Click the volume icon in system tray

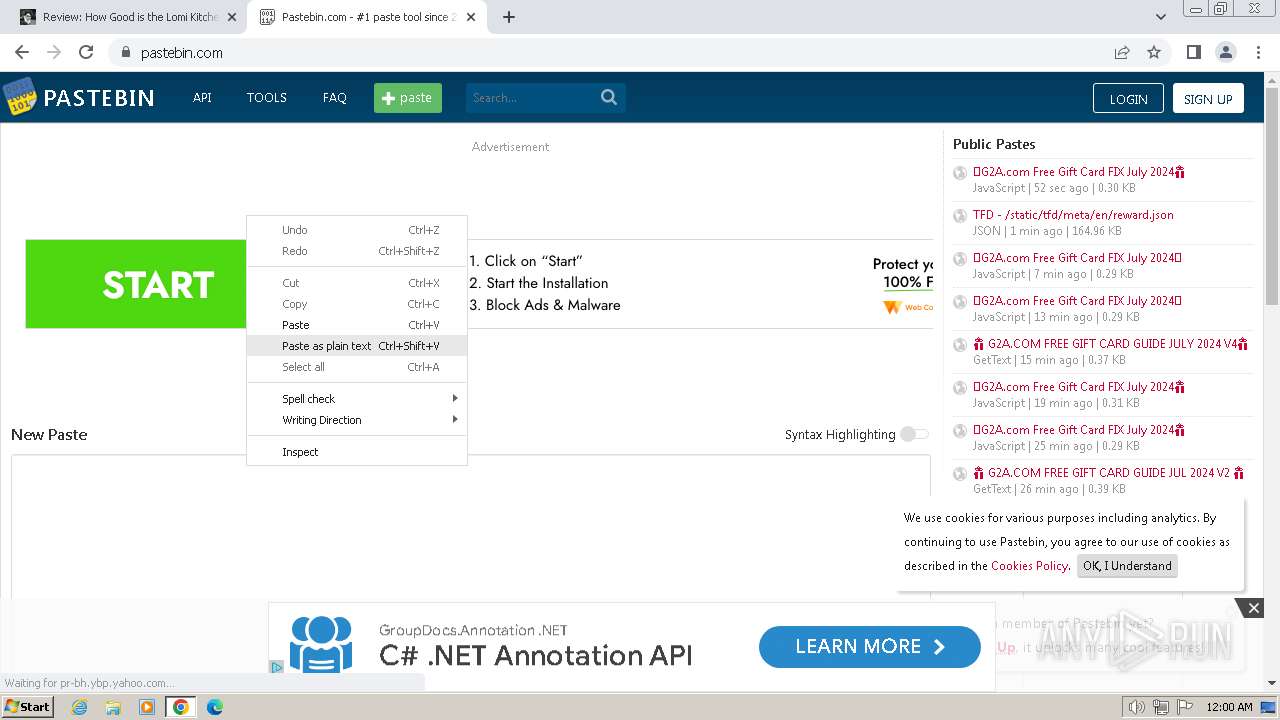1136,707
